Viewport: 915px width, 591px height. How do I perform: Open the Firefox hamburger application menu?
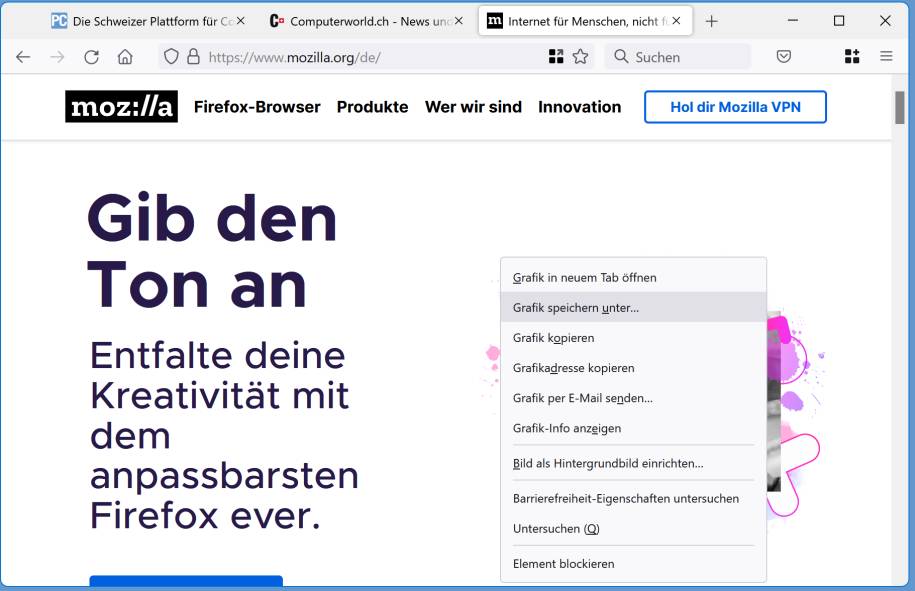point(886,57)
